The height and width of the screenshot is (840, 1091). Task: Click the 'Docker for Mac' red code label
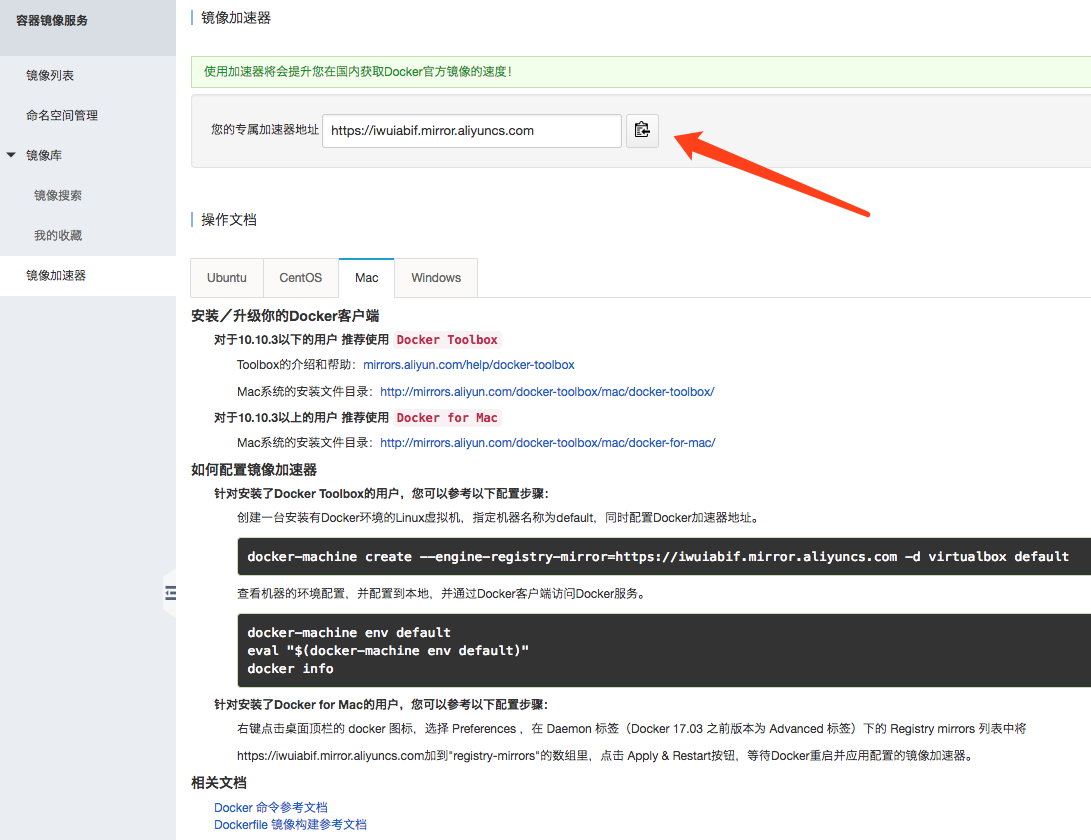[x=447, y=418]
